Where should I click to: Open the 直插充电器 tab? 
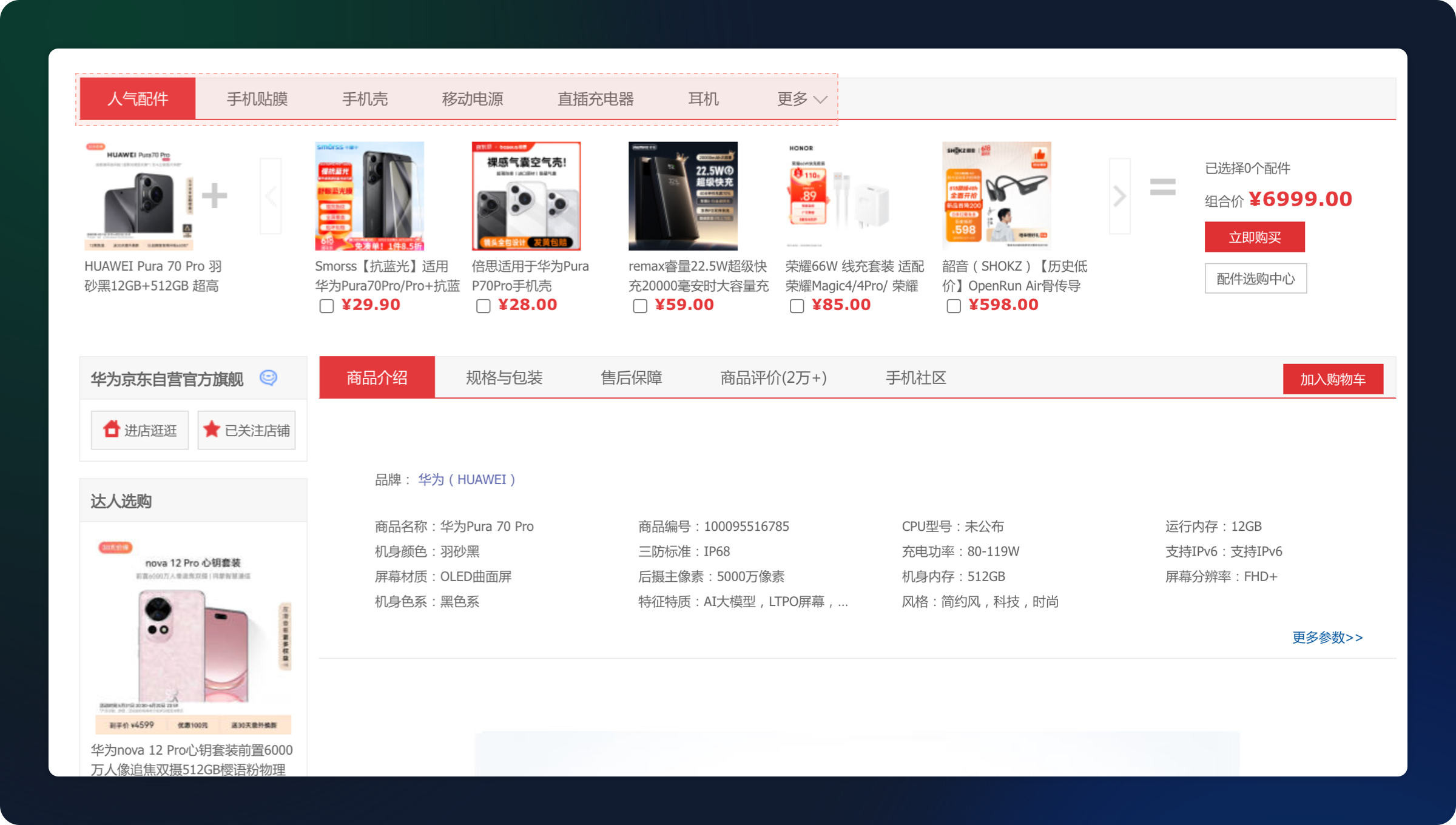pos(595,99)
